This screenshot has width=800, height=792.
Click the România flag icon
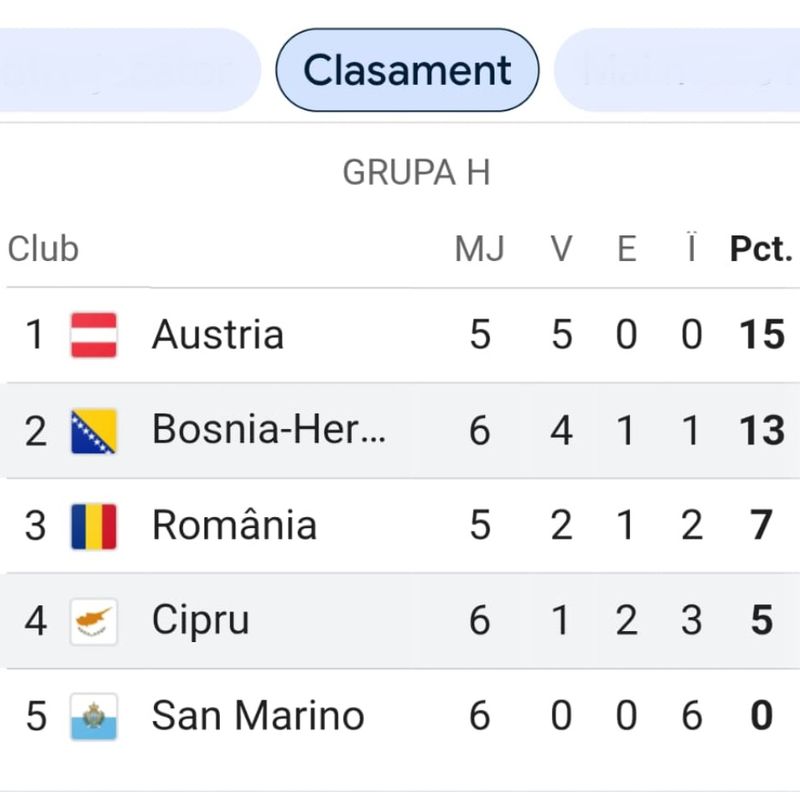click(94, 526)
